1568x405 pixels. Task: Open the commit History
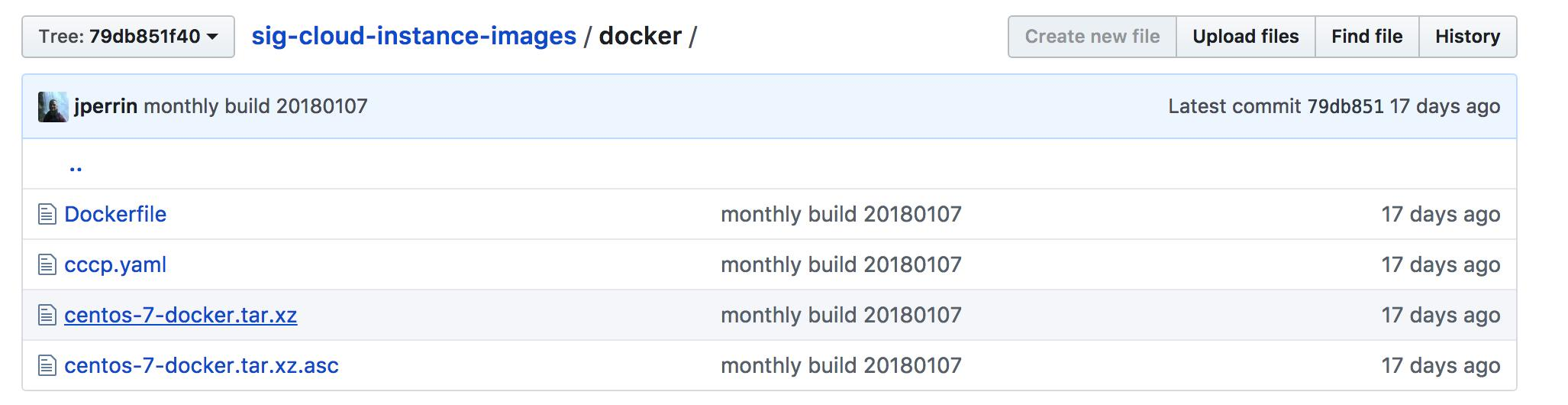pos(1467,37)
